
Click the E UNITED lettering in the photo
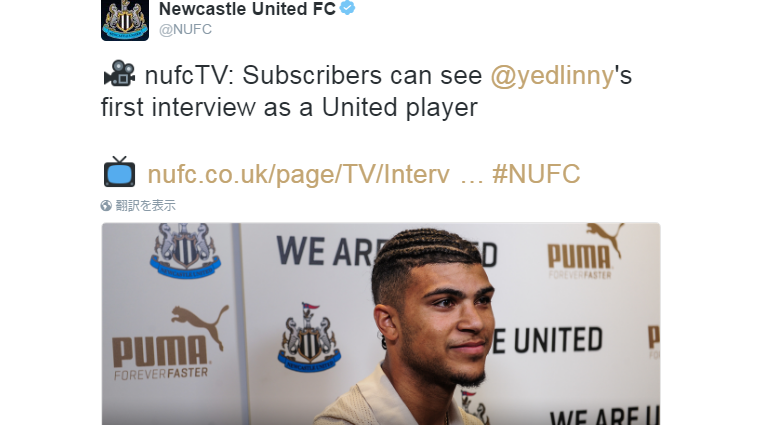(x=548, y=340)
